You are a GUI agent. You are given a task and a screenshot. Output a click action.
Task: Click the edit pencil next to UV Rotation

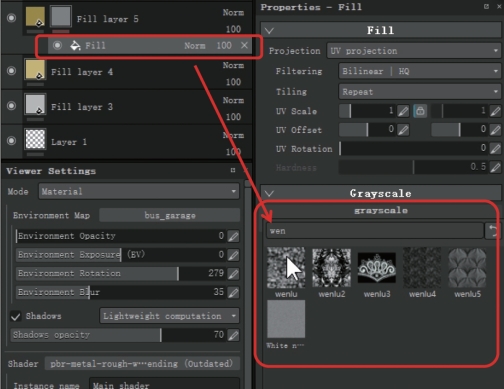tap(495, 149)
